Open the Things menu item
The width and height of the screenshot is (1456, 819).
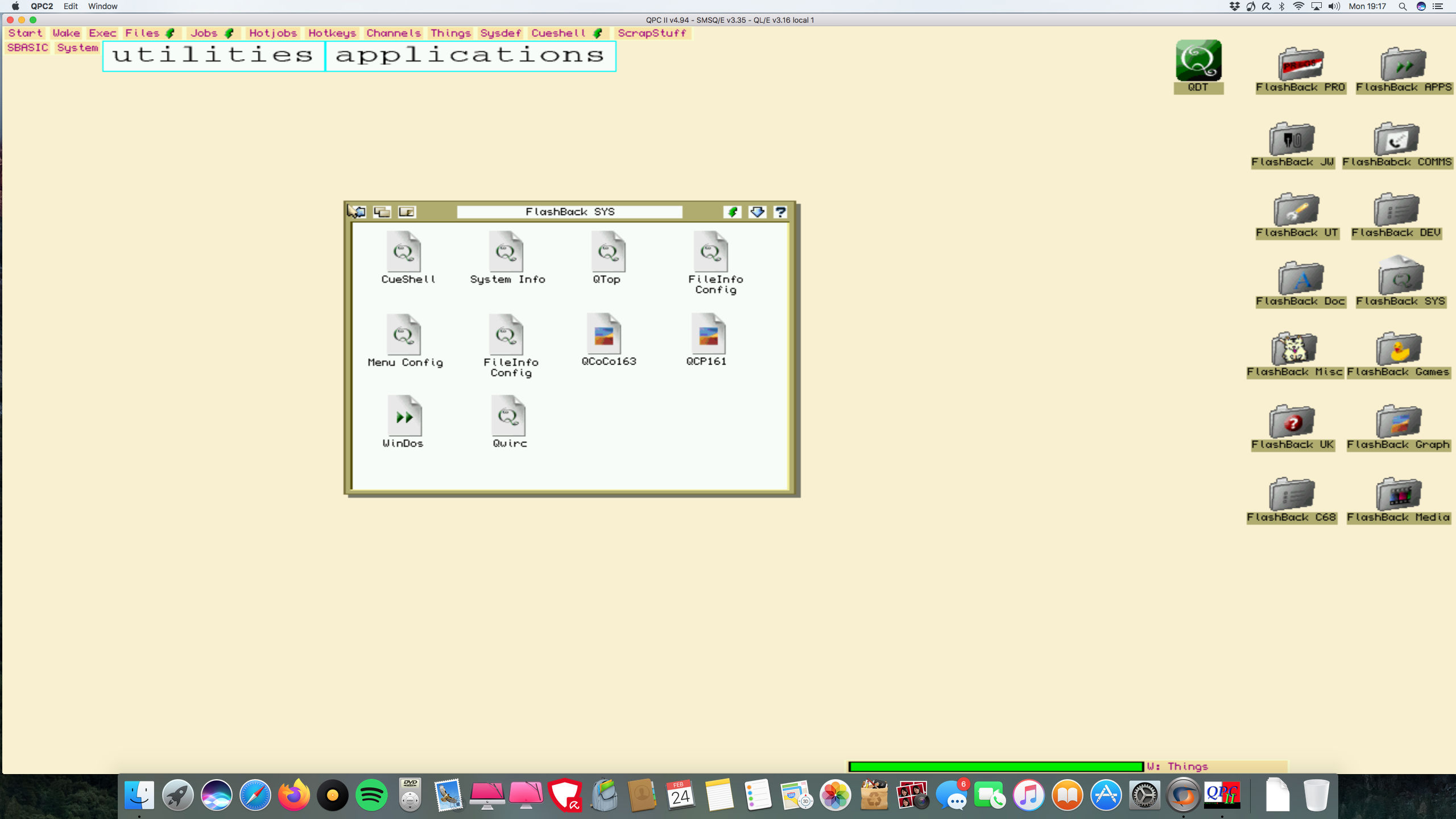(x=450, y=33)
